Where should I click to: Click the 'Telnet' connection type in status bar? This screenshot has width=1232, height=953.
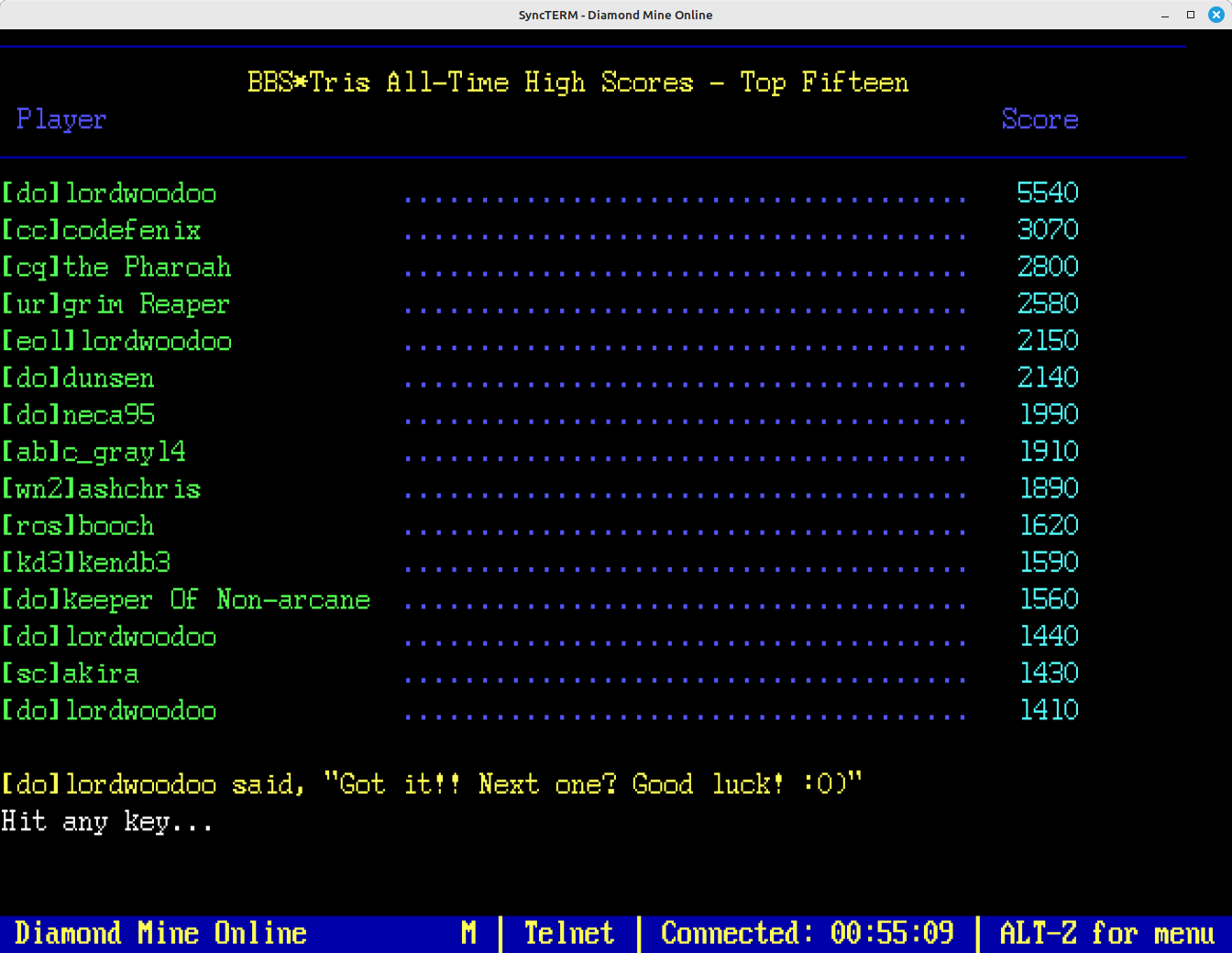click(x=569, y=934)
